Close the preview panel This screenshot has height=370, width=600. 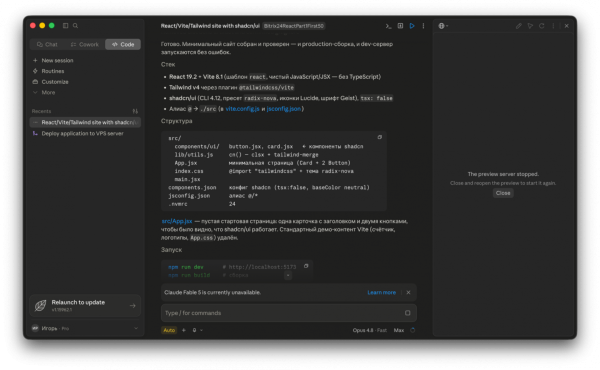coord(567,26)
